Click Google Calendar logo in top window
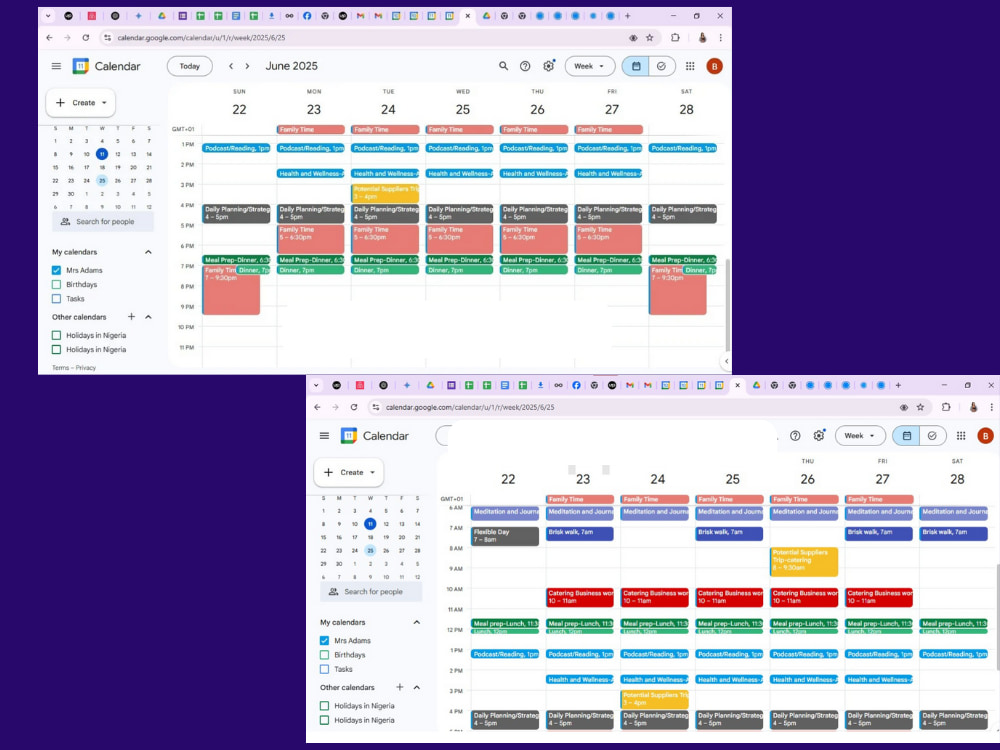This screenshot has width=1000, height=750. 81,66
